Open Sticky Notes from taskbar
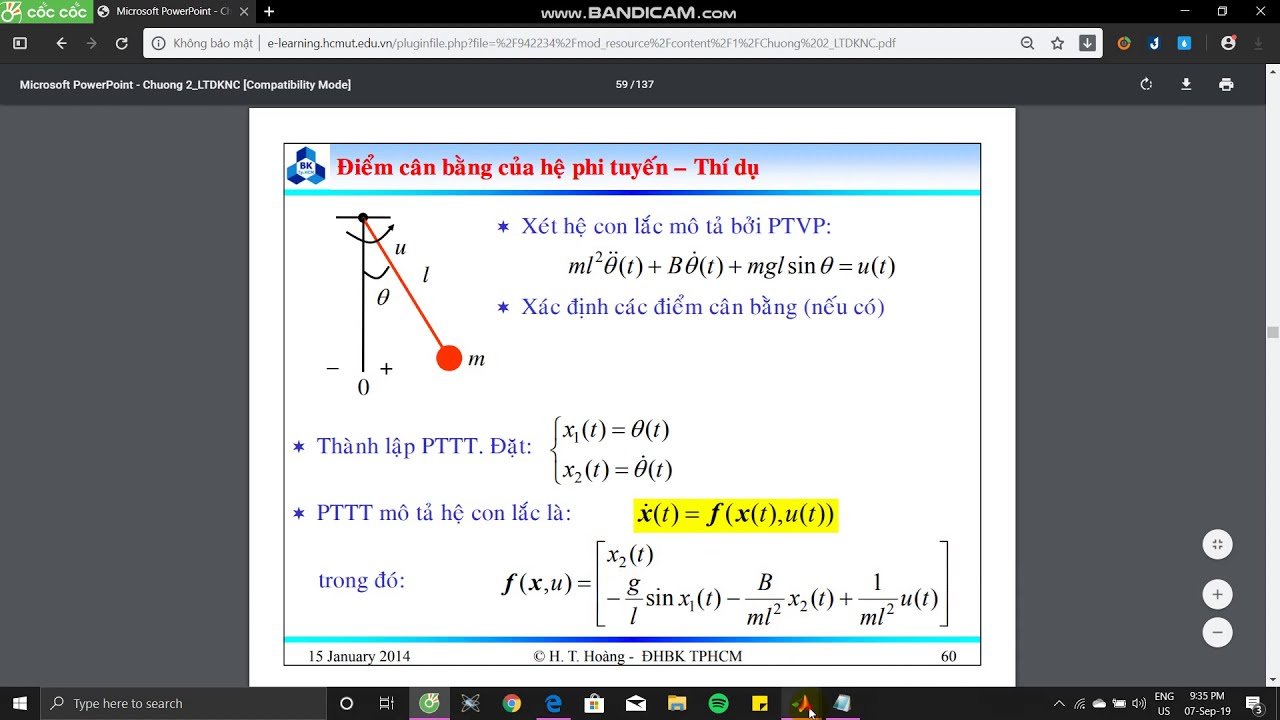This screenshot has width=1280, height=720. click(760, 703)
